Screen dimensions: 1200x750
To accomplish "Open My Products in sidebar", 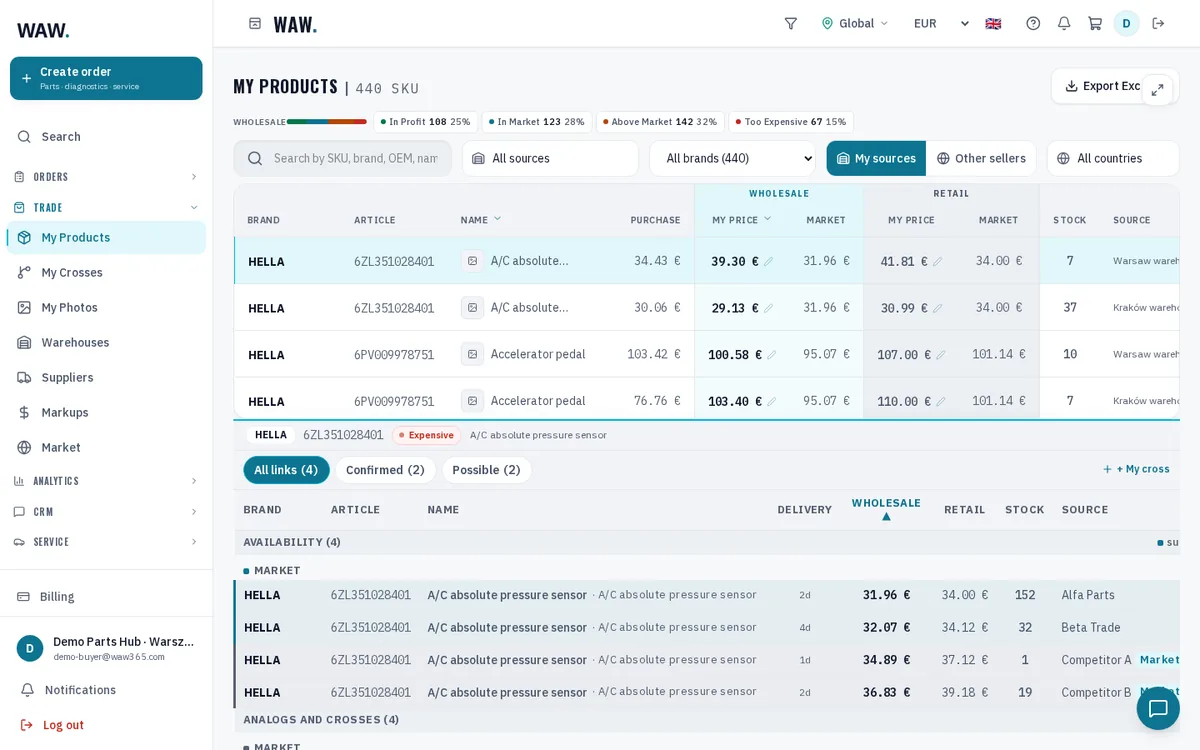I will pyautogui.click(x=106, y=237).
